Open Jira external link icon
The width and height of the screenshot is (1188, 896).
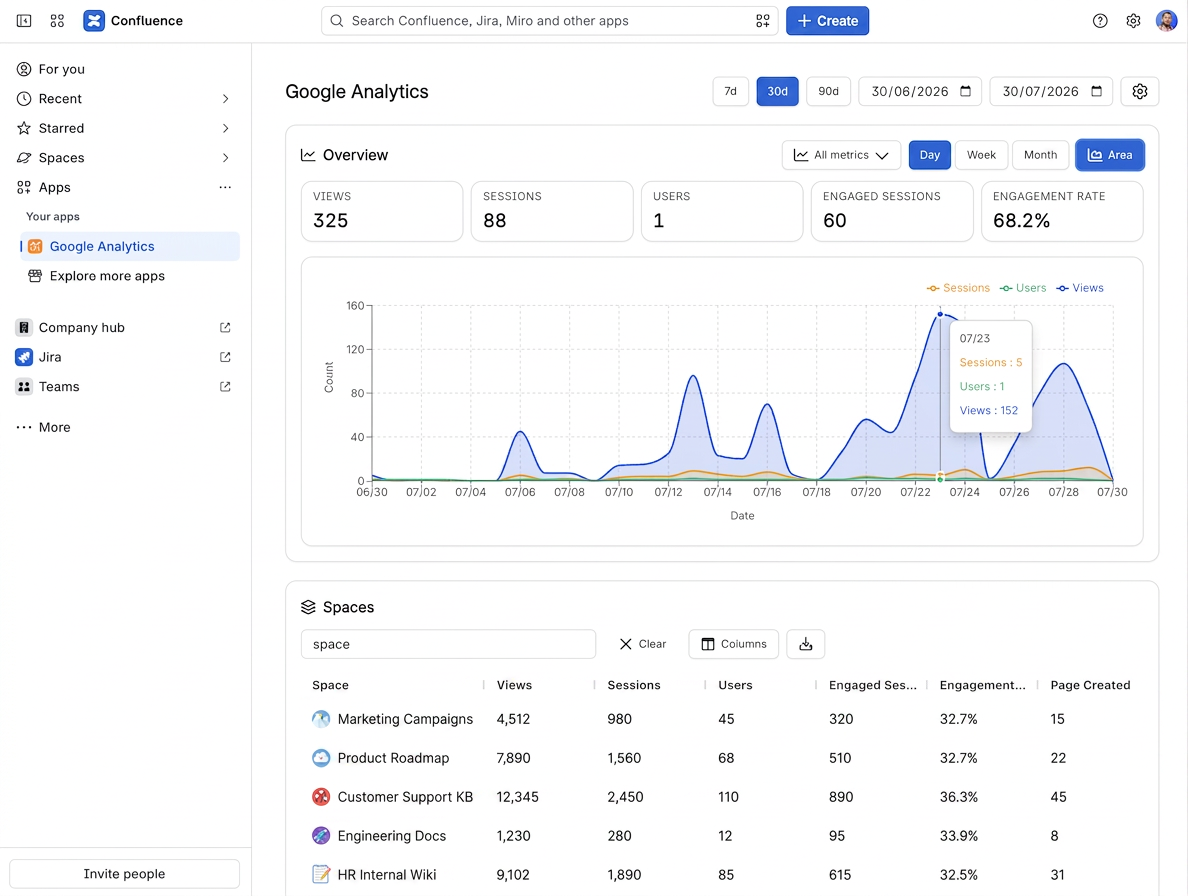tap(225, 357)
